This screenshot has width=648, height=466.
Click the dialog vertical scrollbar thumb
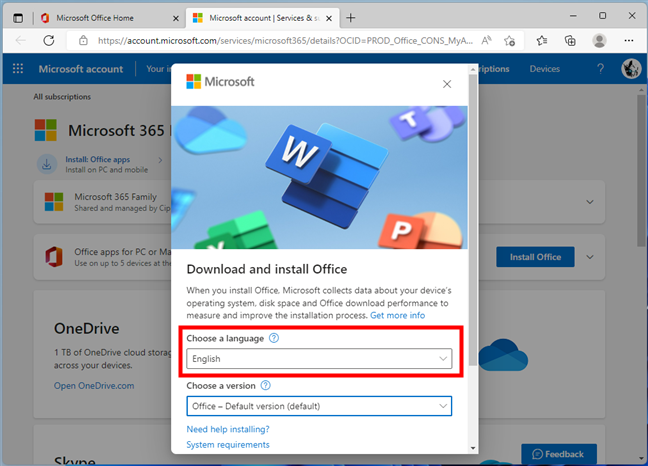(x=473, y=220)
